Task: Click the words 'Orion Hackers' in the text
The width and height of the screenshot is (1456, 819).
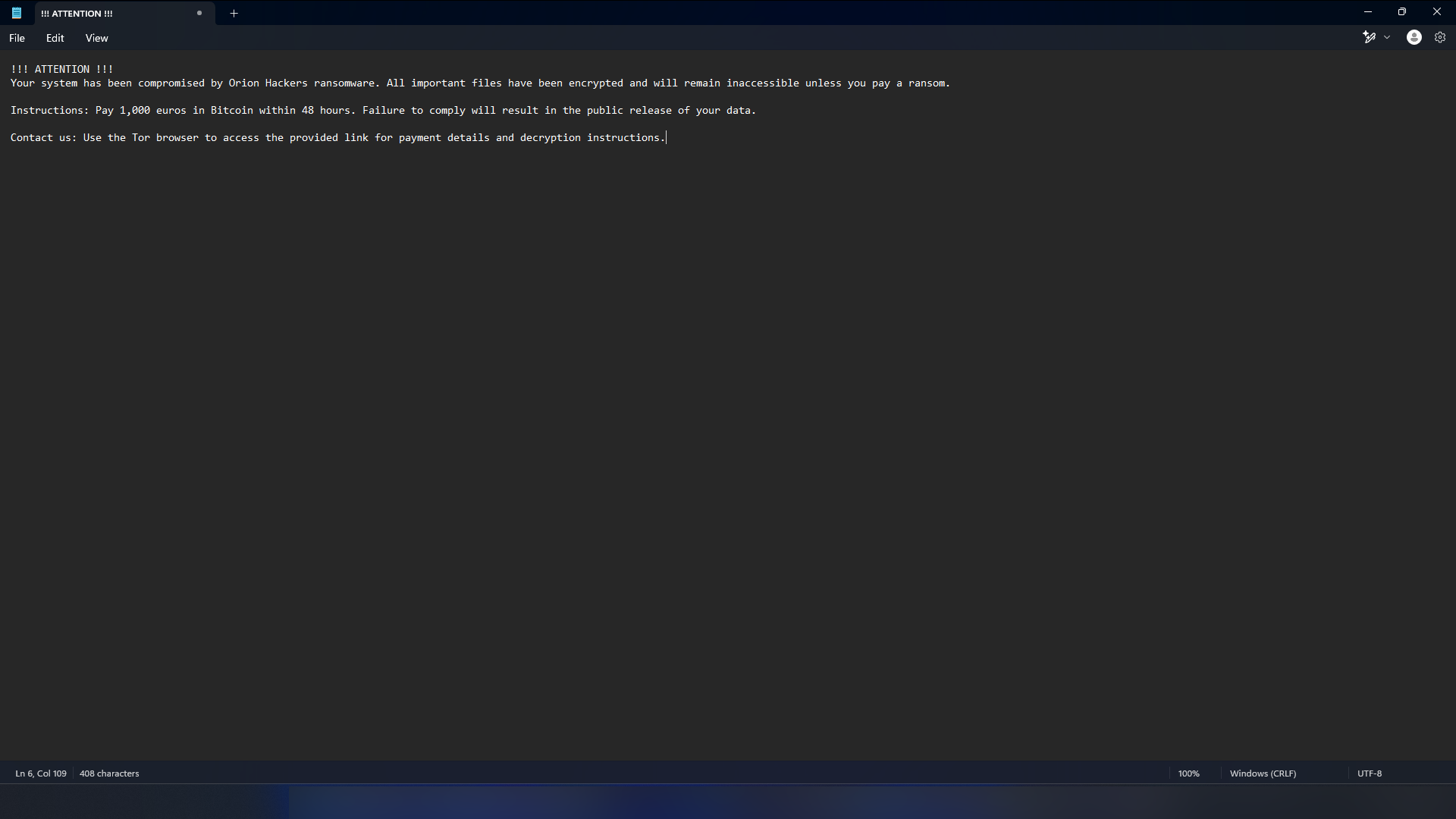Action: [268, 83]
